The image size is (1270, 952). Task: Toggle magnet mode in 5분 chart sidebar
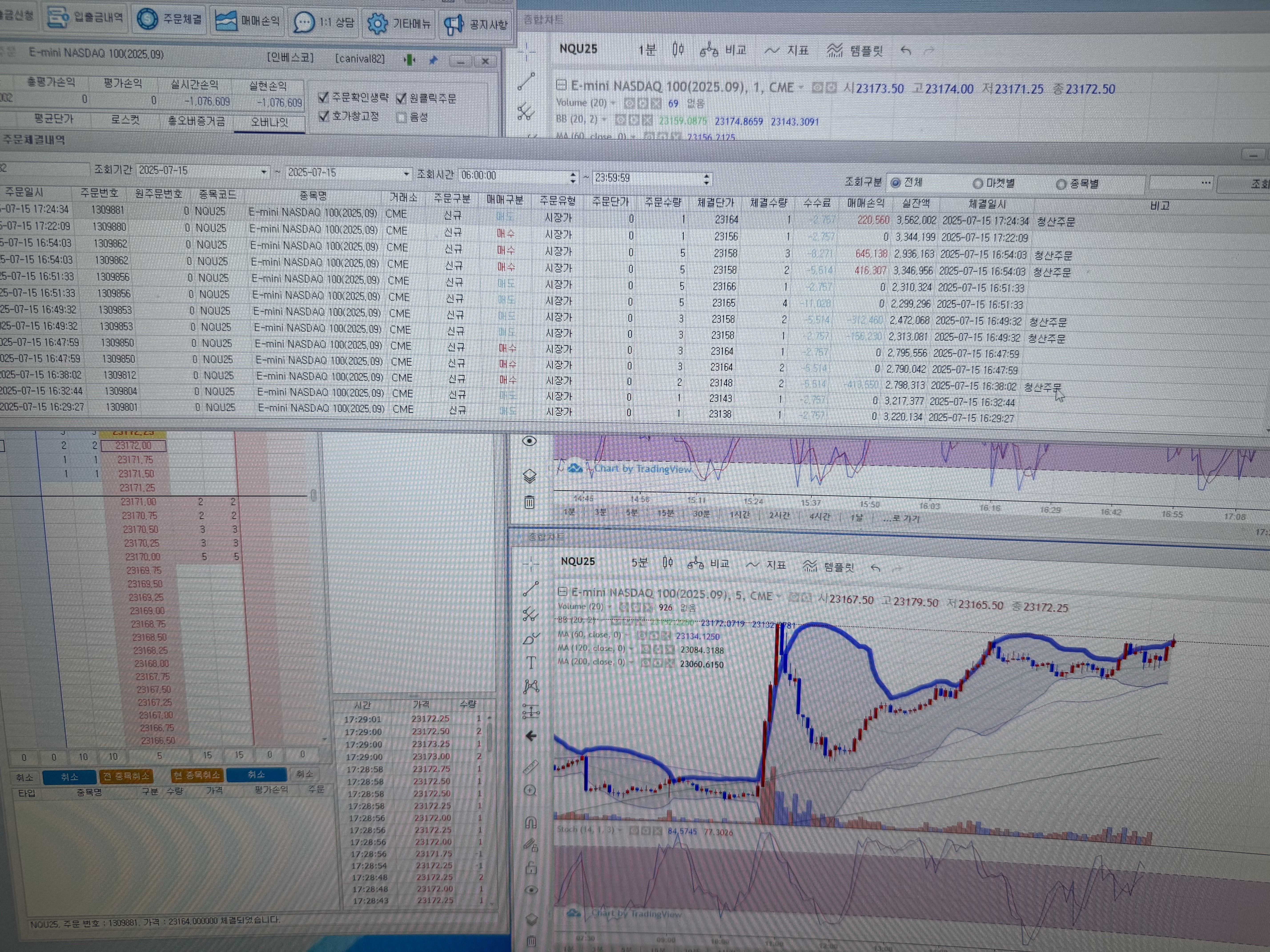[x=531, y=823]
